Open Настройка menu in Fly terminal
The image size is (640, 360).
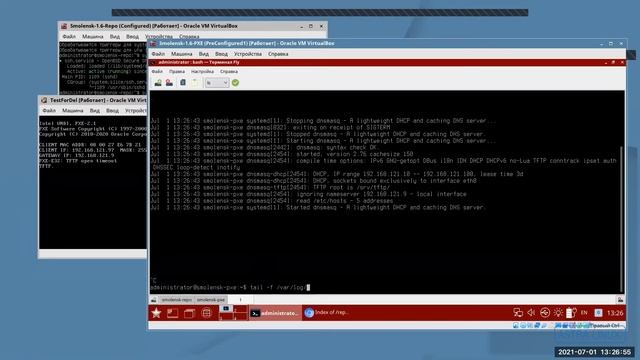coord(202,71)
